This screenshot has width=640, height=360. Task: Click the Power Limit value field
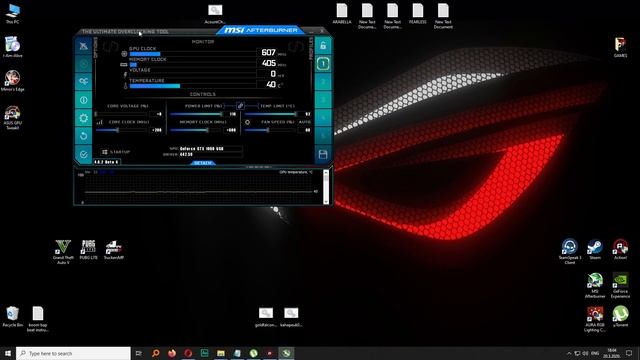[x=231, y=114]
